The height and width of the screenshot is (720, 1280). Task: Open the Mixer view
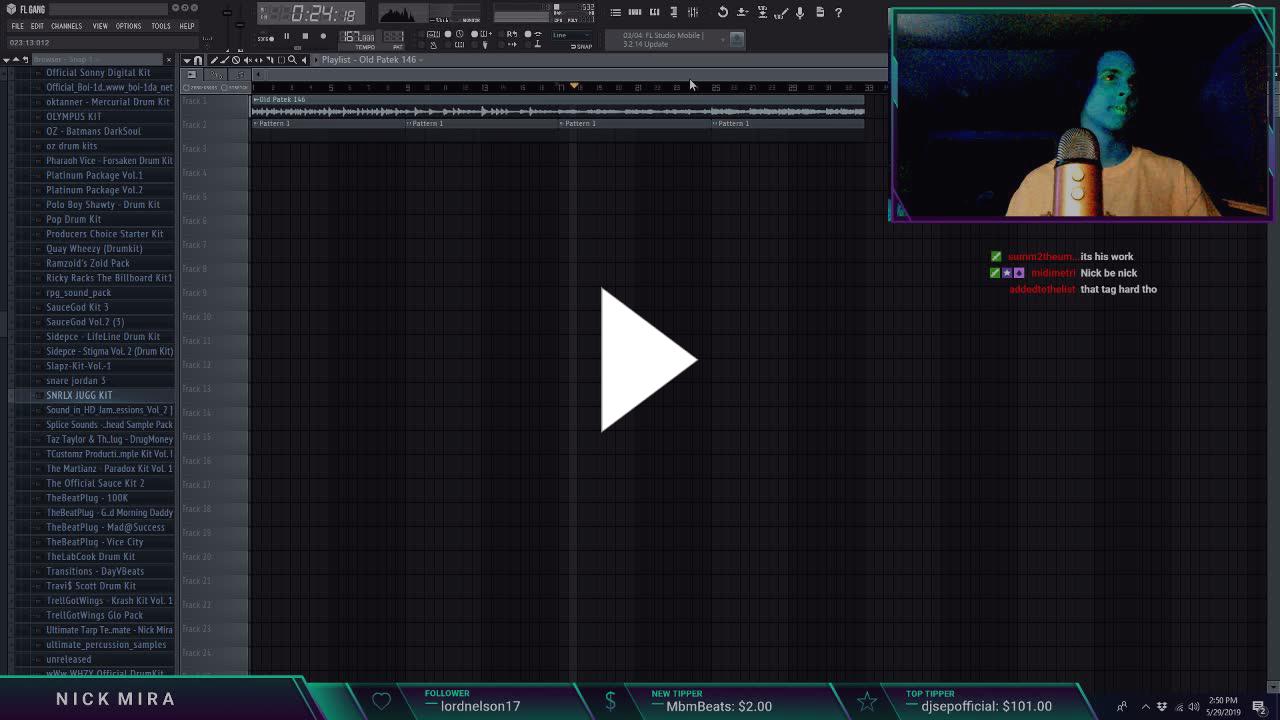point(692,12)
